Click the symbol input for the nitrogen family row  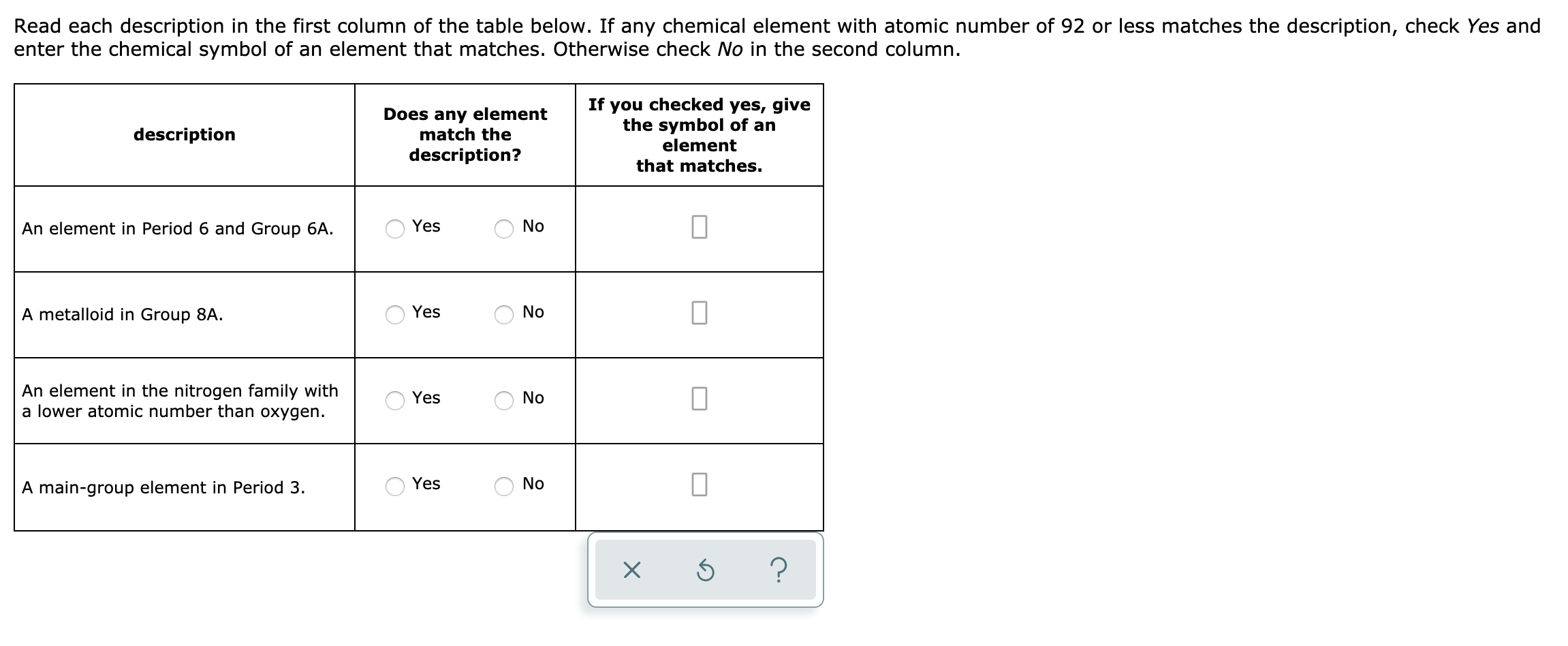pos(699,400)
